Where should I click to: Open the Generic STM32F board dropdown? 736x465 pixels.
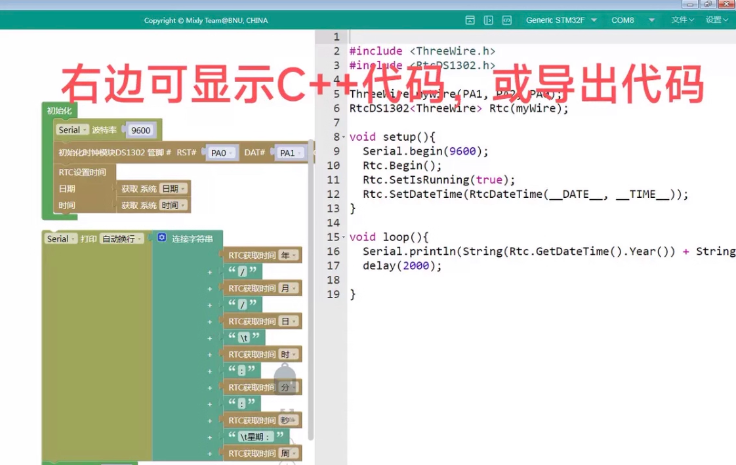click(x=562, y=20)
